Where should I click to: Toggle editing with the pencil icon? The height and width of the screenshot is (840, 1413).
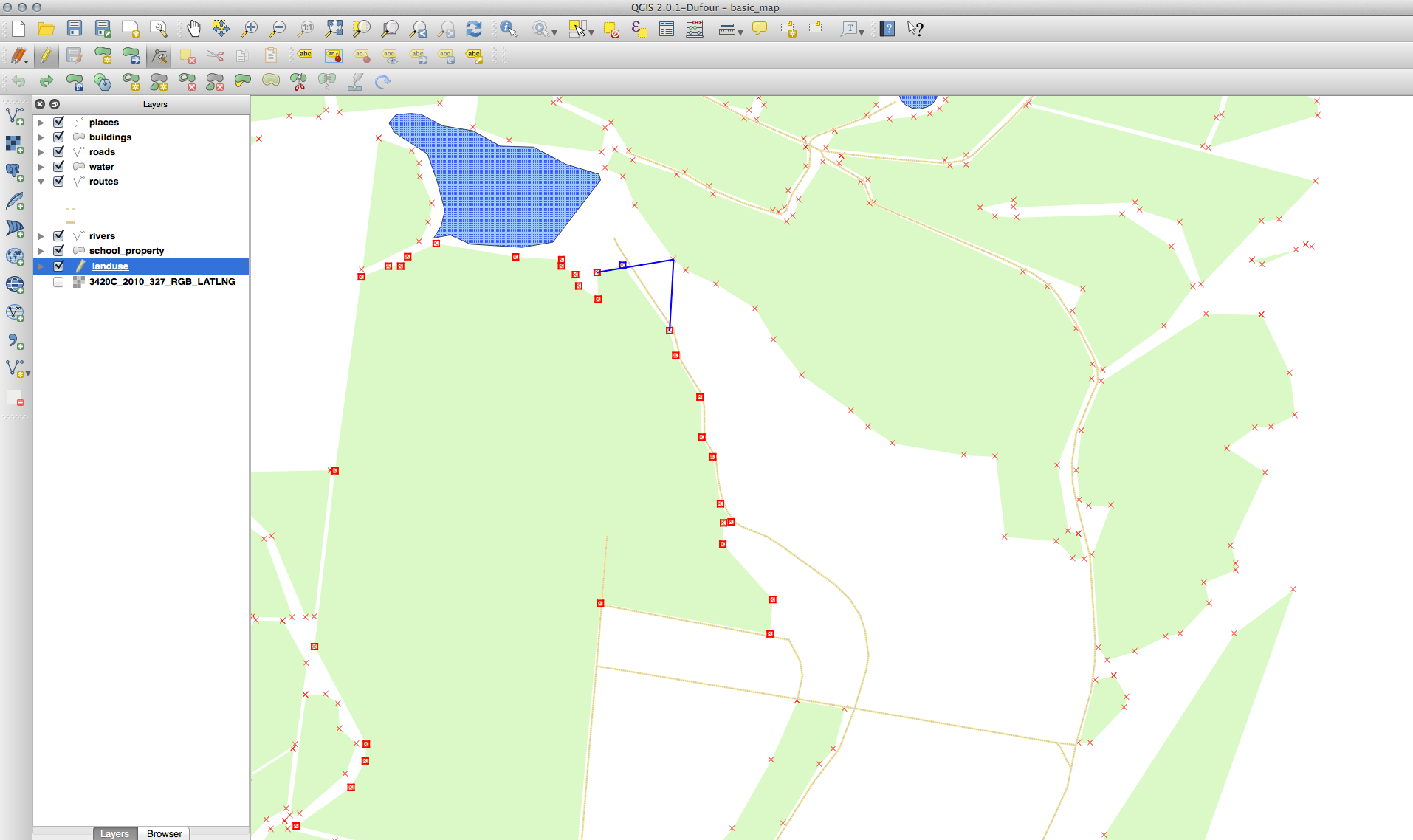pos(46,55)
